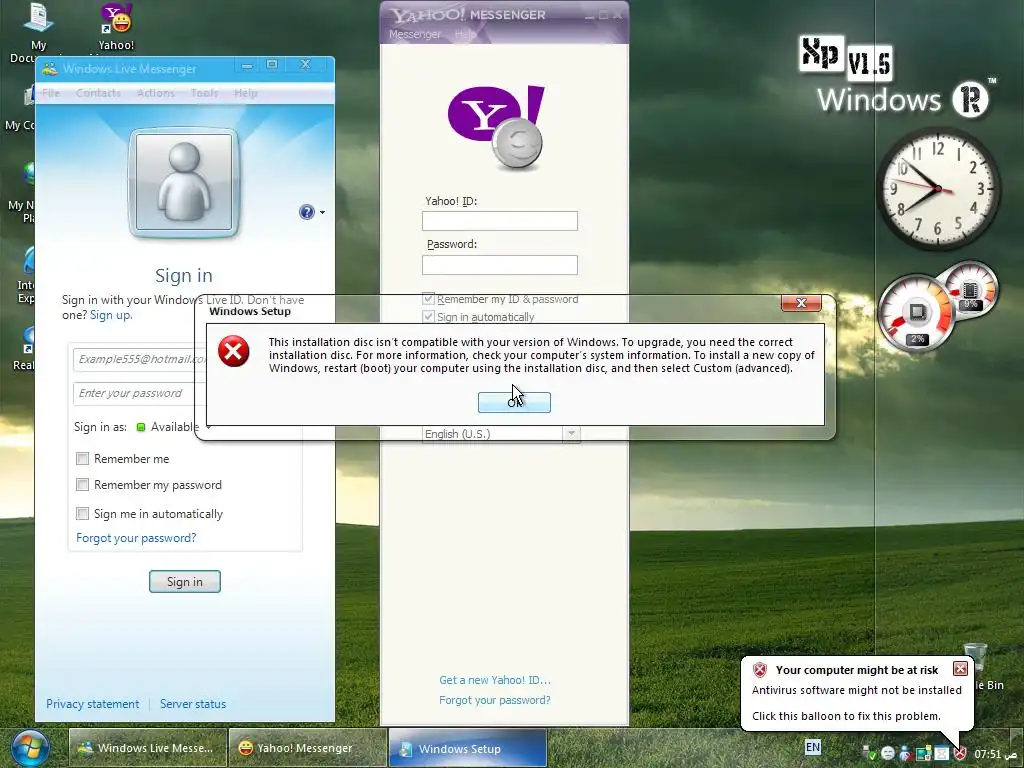Click the Live Messenger Sign in button

point(185,581)
